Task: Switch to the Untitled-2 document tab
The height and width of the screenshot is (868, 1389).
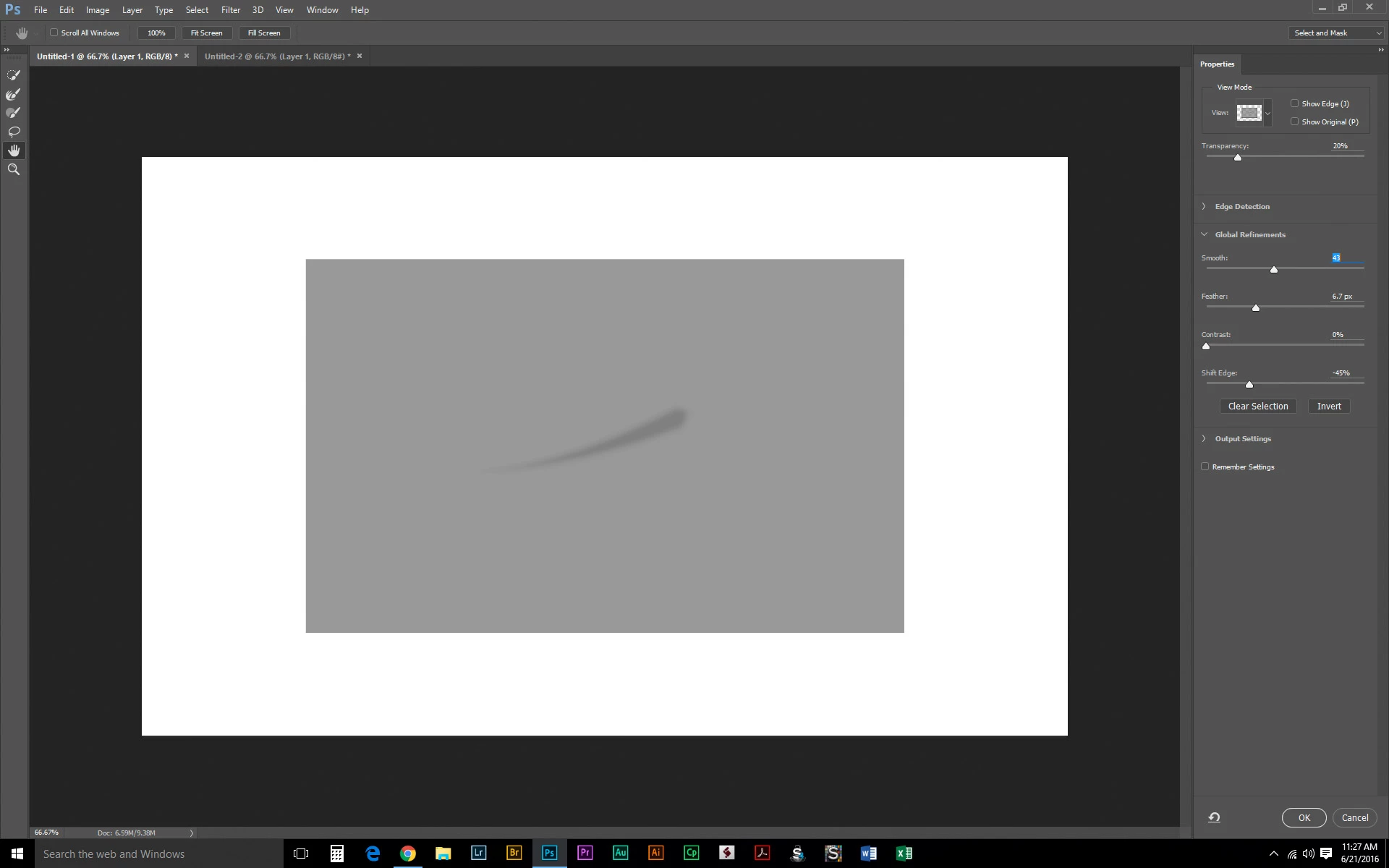Action: coord(277,56)
